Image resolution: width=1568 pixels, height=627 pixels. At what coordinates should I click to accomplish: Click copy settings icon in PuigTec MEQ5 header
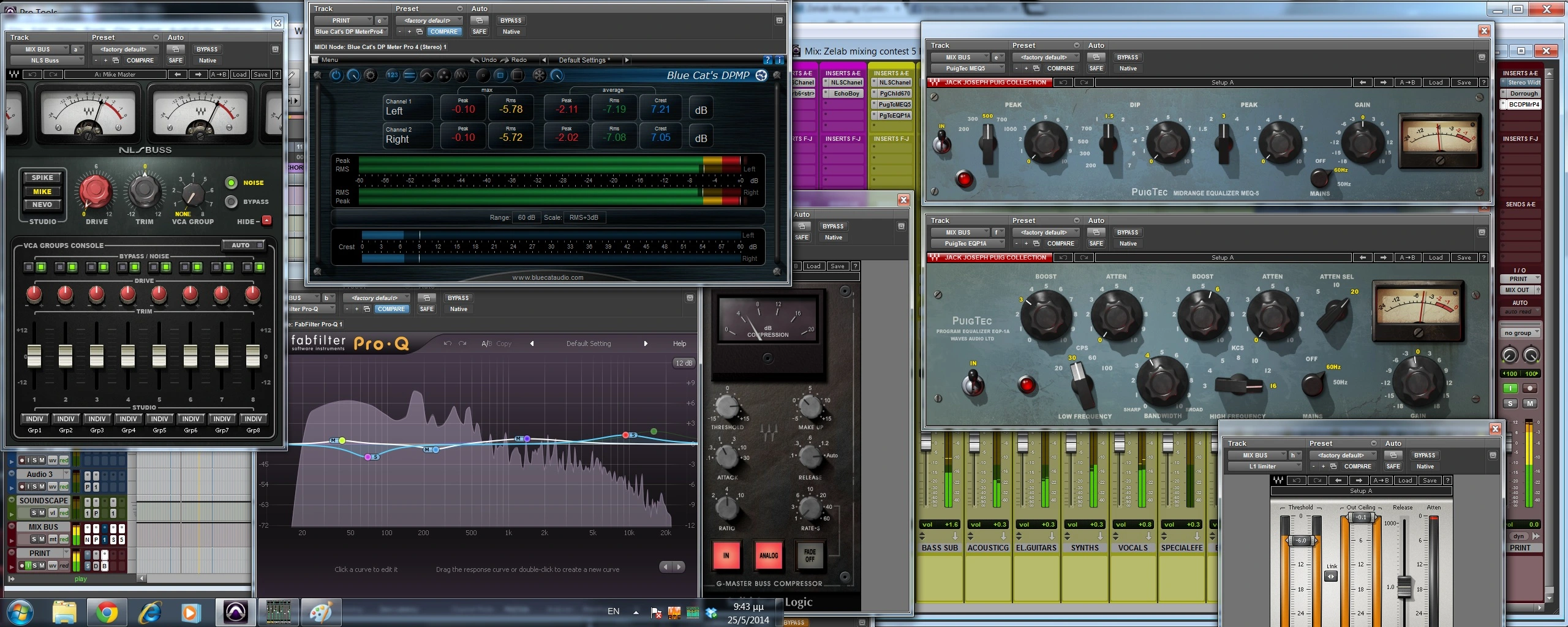tap(1035, 69)
